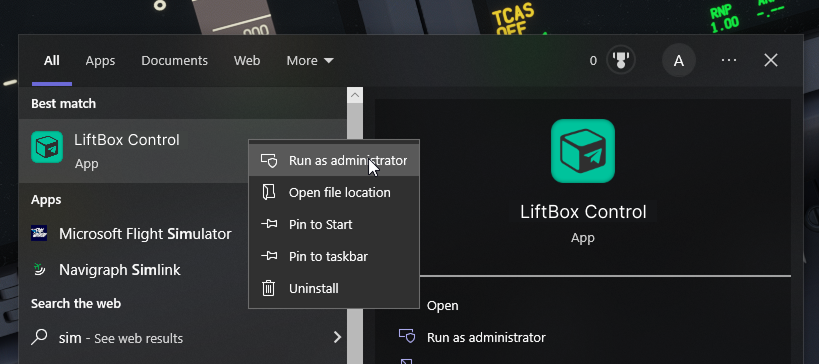Open the Microsoft Flight Simulator app result

click(131, 233)
